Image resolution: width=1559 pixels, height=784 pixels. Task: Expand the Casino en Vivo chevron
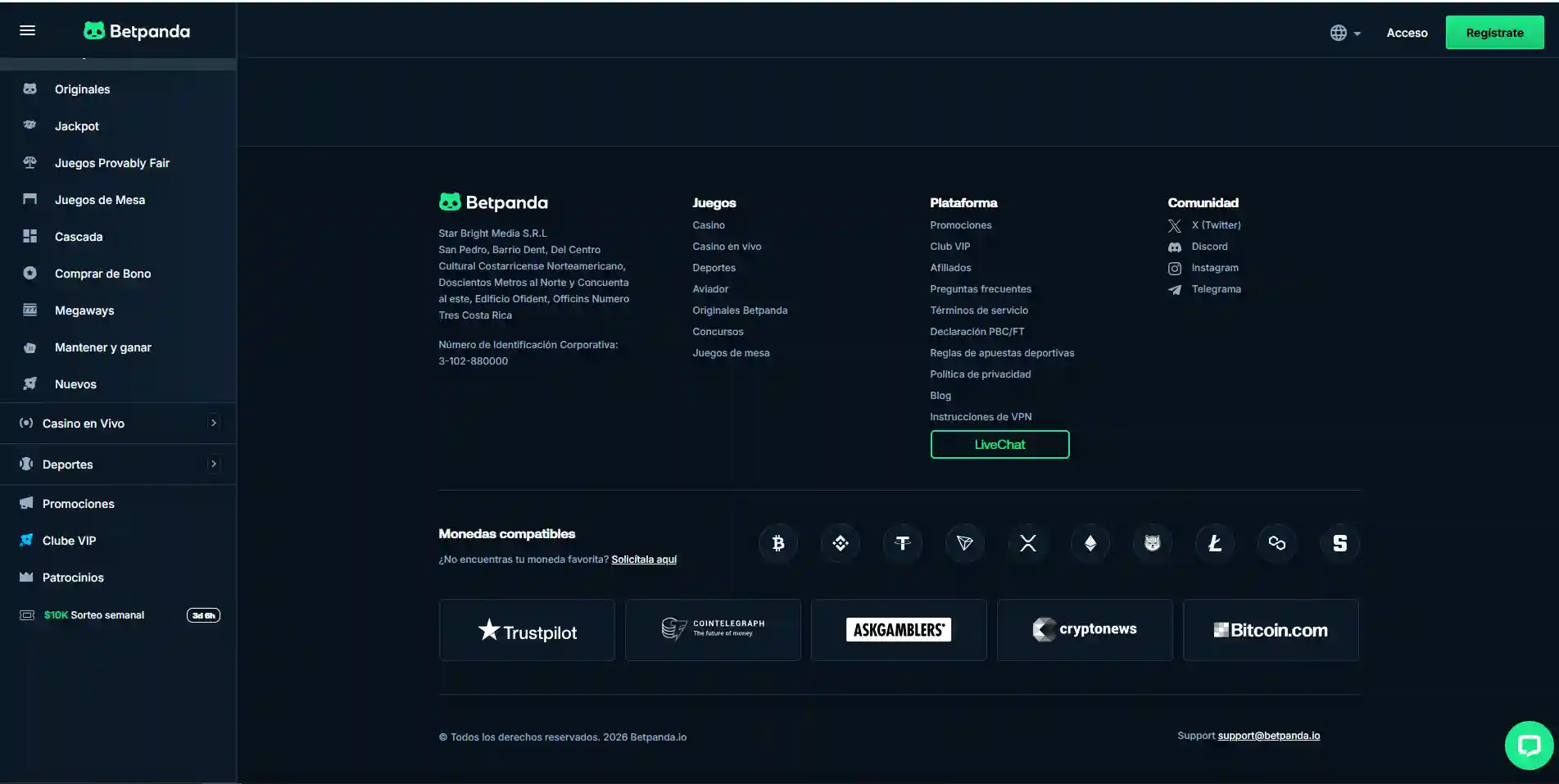click(x=213, y=423)
